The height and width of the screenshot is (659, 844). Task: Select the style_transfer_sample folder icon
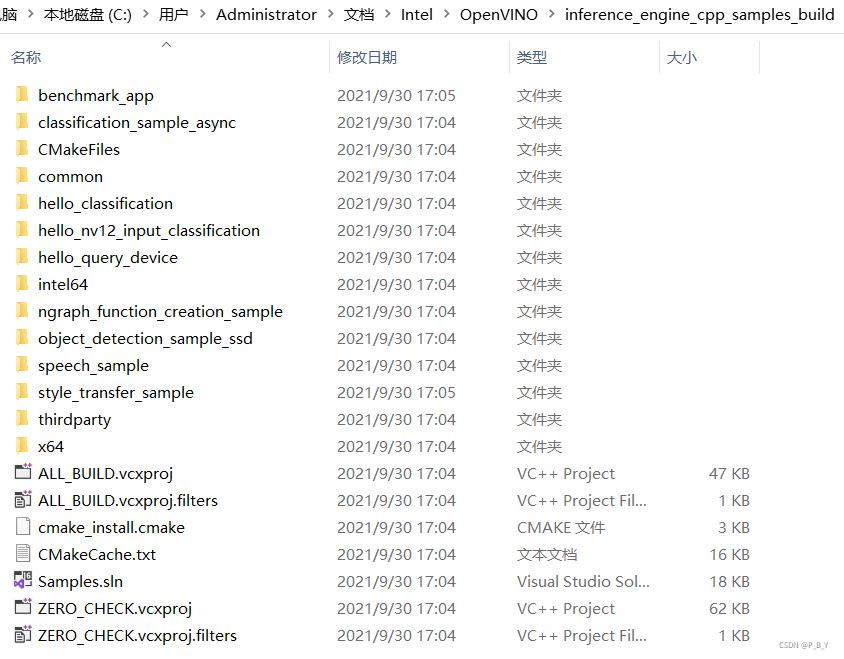pyautogui.click(x=22, y=391)
